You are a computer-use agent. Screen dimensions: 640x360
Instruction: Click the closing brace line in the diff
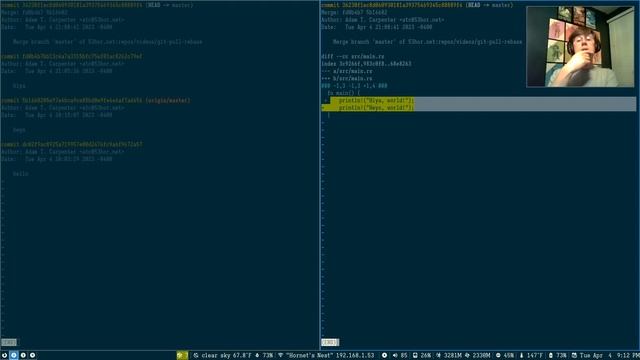click(329, 115)
